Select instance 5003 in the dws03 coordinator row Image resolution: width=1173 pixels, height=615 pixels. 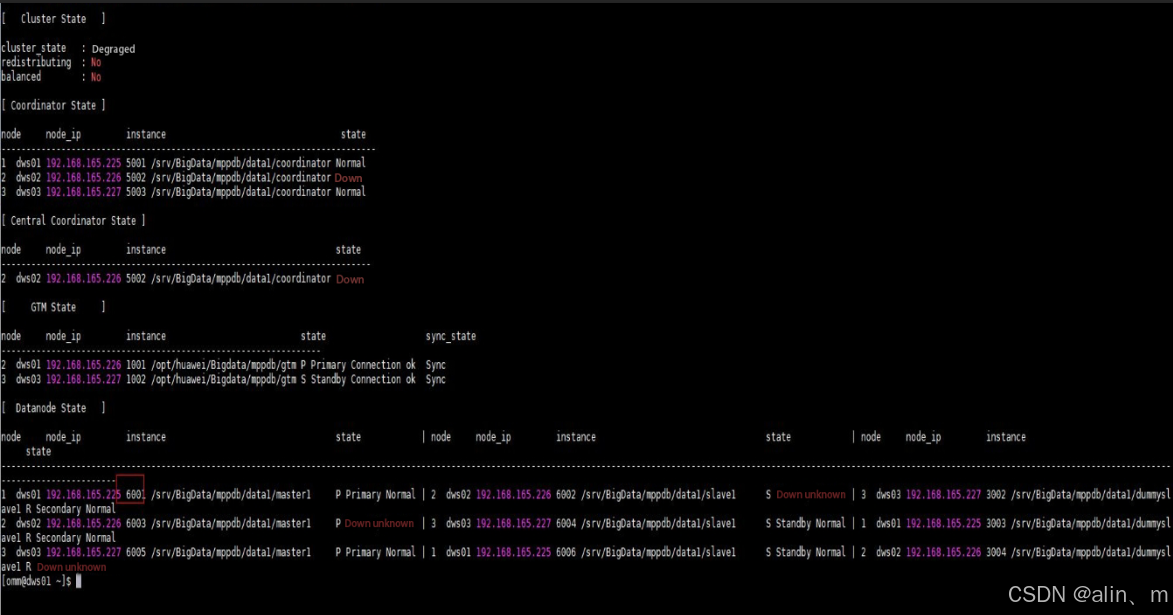pos(136,192)
